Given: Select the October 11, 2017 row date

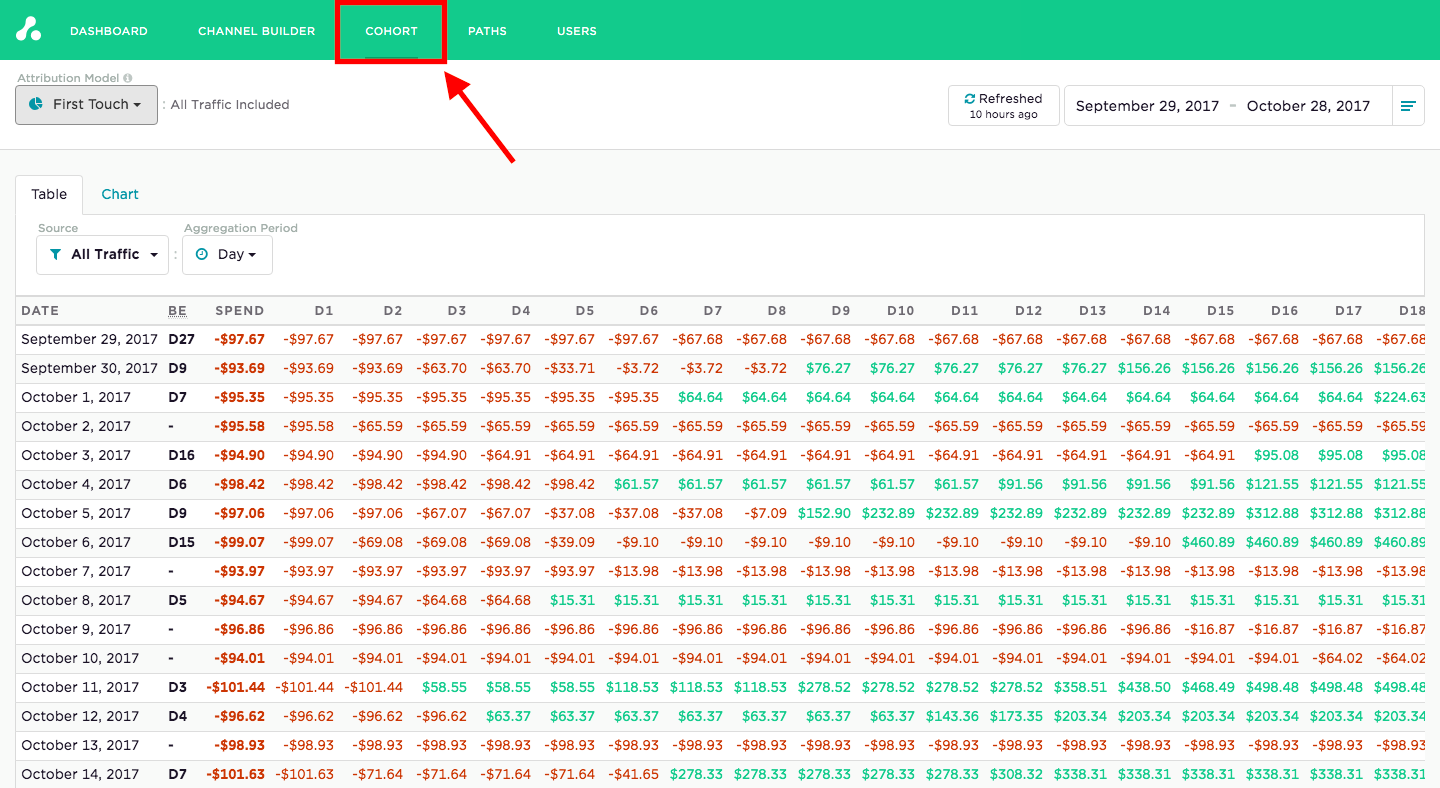Looking at the screenshot, I should point(80,687).
